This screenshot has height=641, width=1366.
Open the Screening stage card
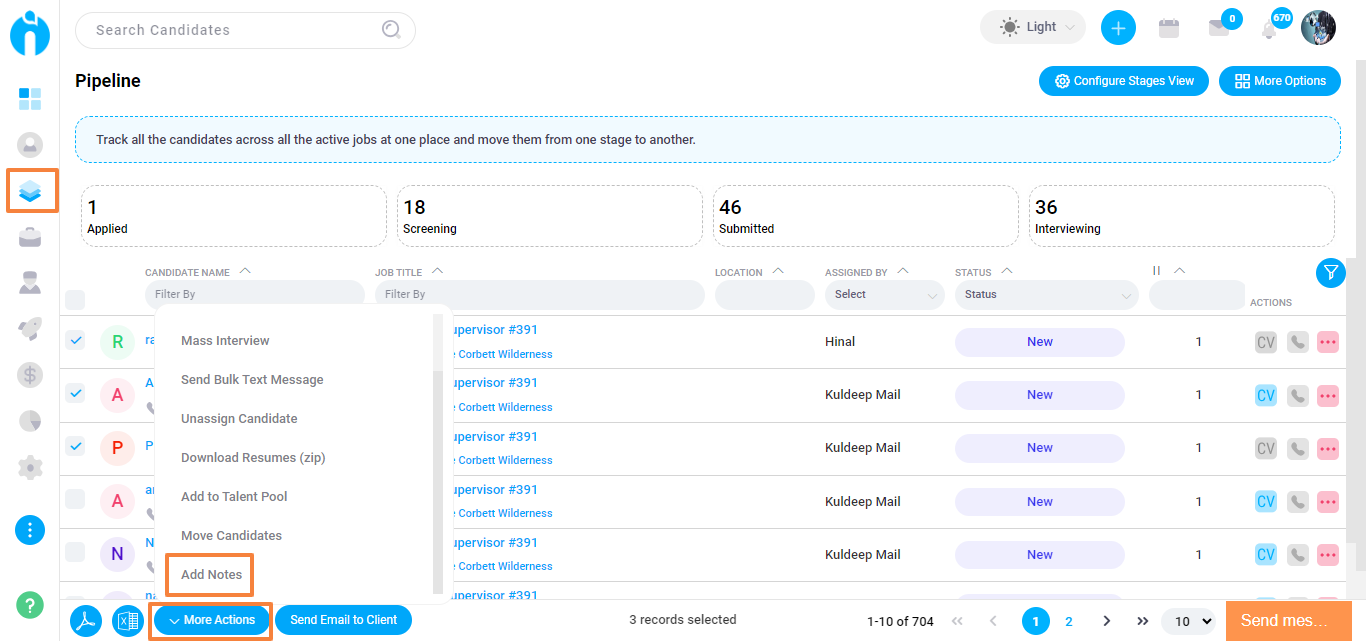[x=549, y=216]
